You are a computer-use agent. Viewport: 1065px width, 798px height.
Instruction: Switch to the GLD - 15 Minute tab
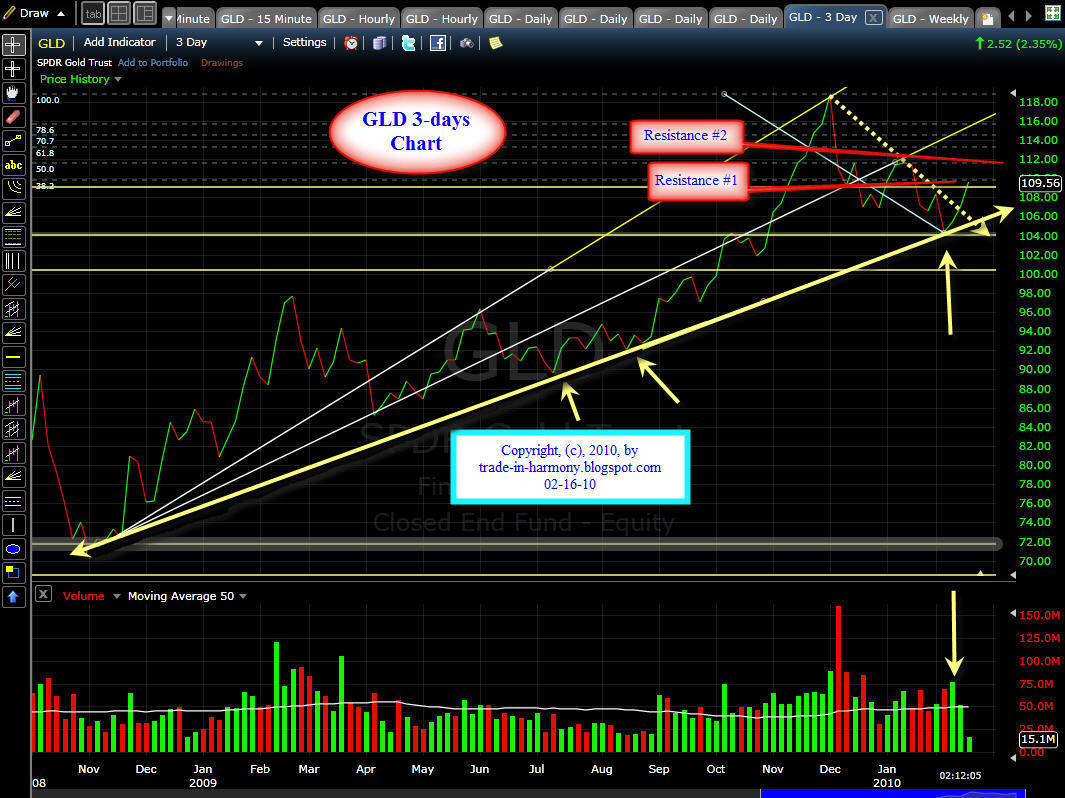(266, 18)
